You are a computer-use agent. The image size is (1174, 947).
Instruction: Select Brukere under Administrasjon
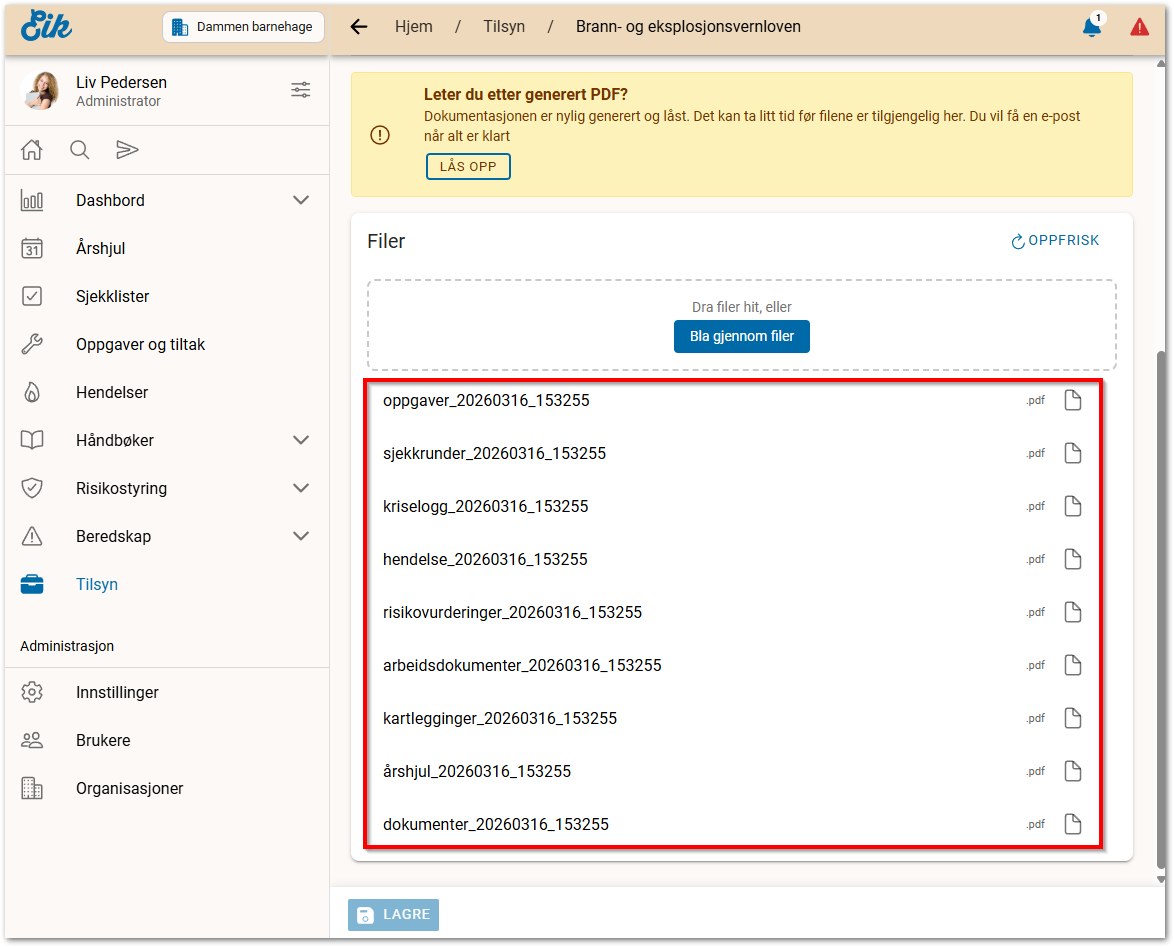[x=103, y=740]
